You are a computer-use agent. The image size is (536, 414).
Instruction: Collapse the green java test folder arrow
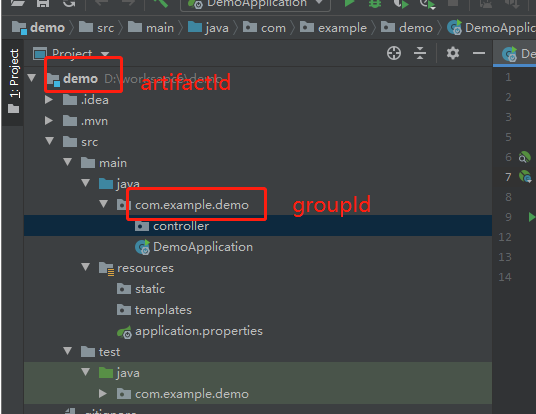(x=86, y=372)
